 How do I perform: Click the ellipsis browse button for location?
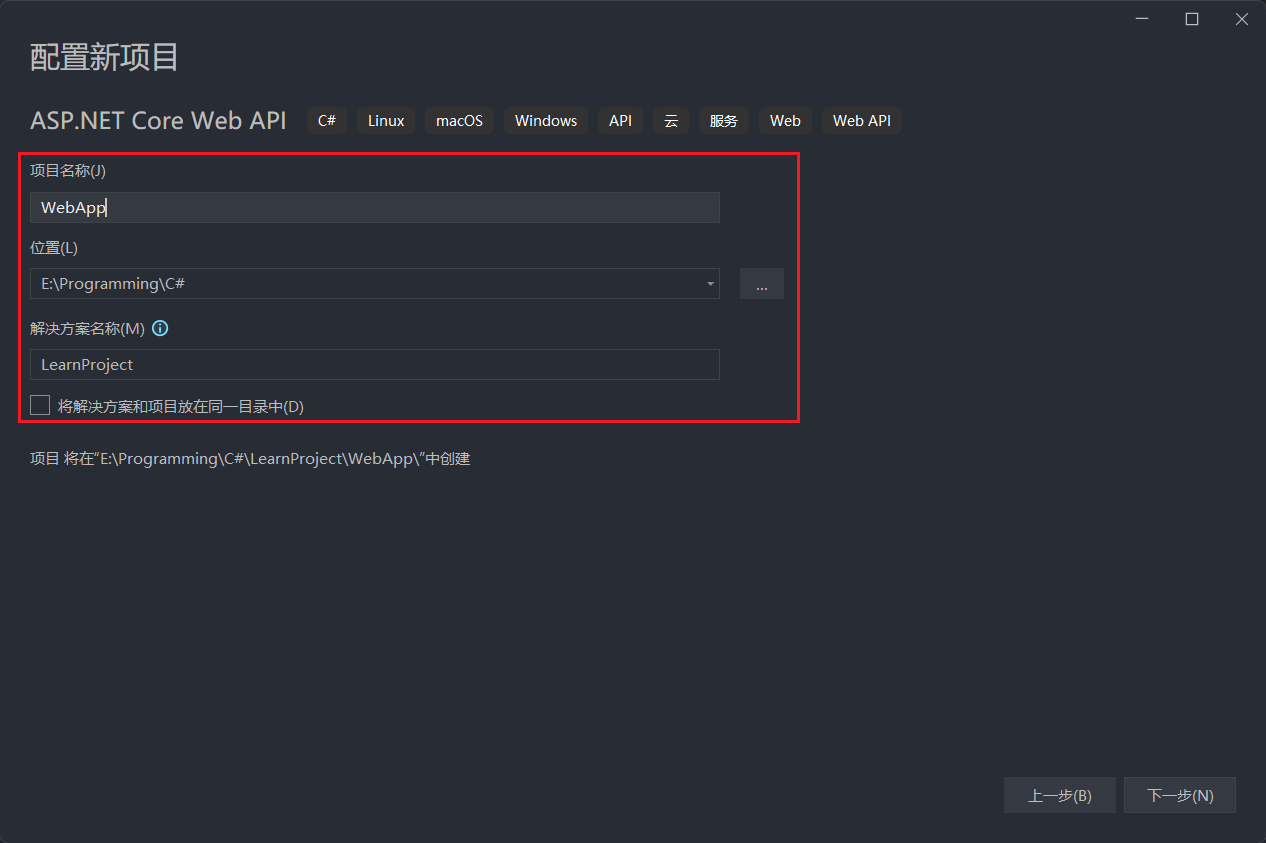coord(761,284)
